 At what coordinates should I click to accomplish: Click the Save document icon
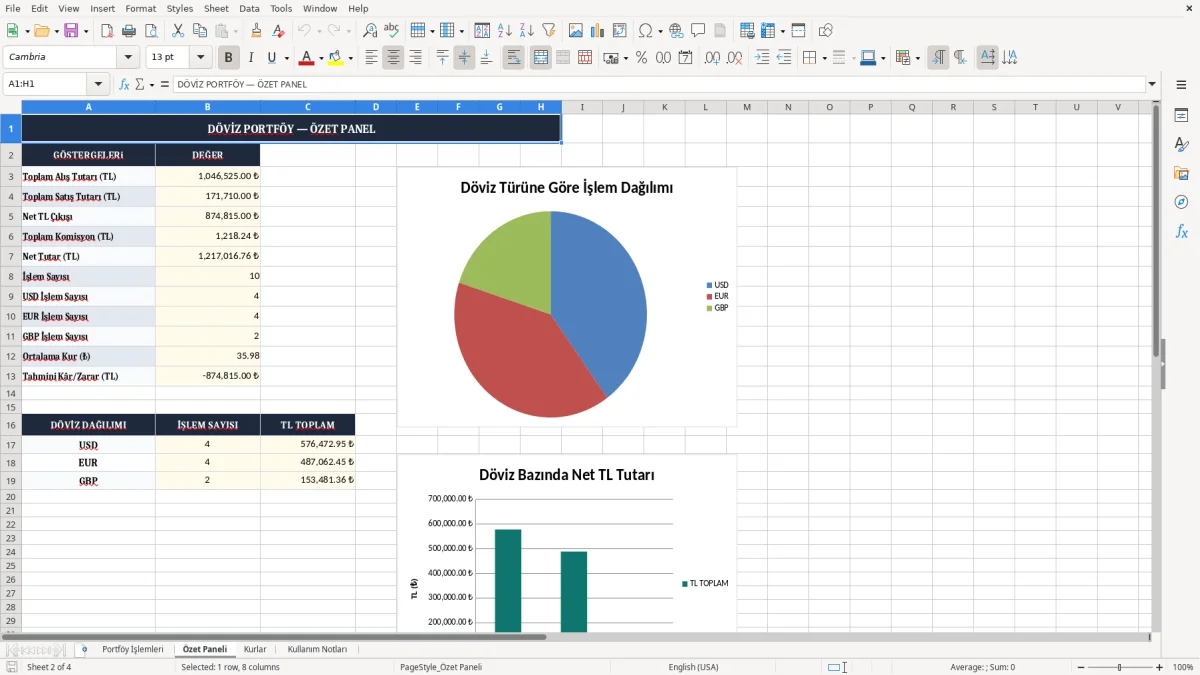point(71,31)
